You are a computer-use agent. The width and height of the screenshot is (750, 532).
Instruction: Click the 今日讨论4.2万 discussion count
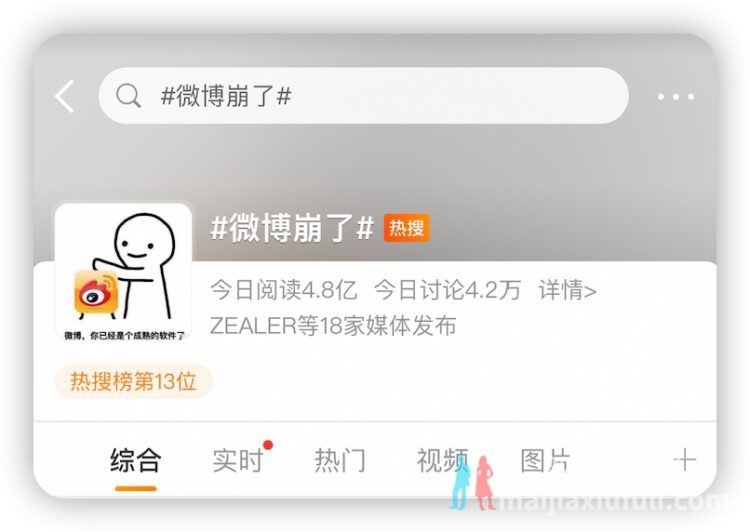coord(447,290)
